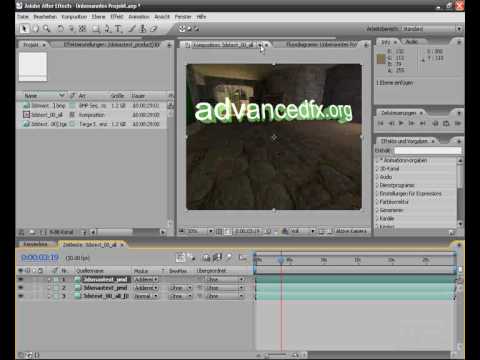Switch to the Renderliste tab
Viewport: 480px width, 360px height.
35,245
